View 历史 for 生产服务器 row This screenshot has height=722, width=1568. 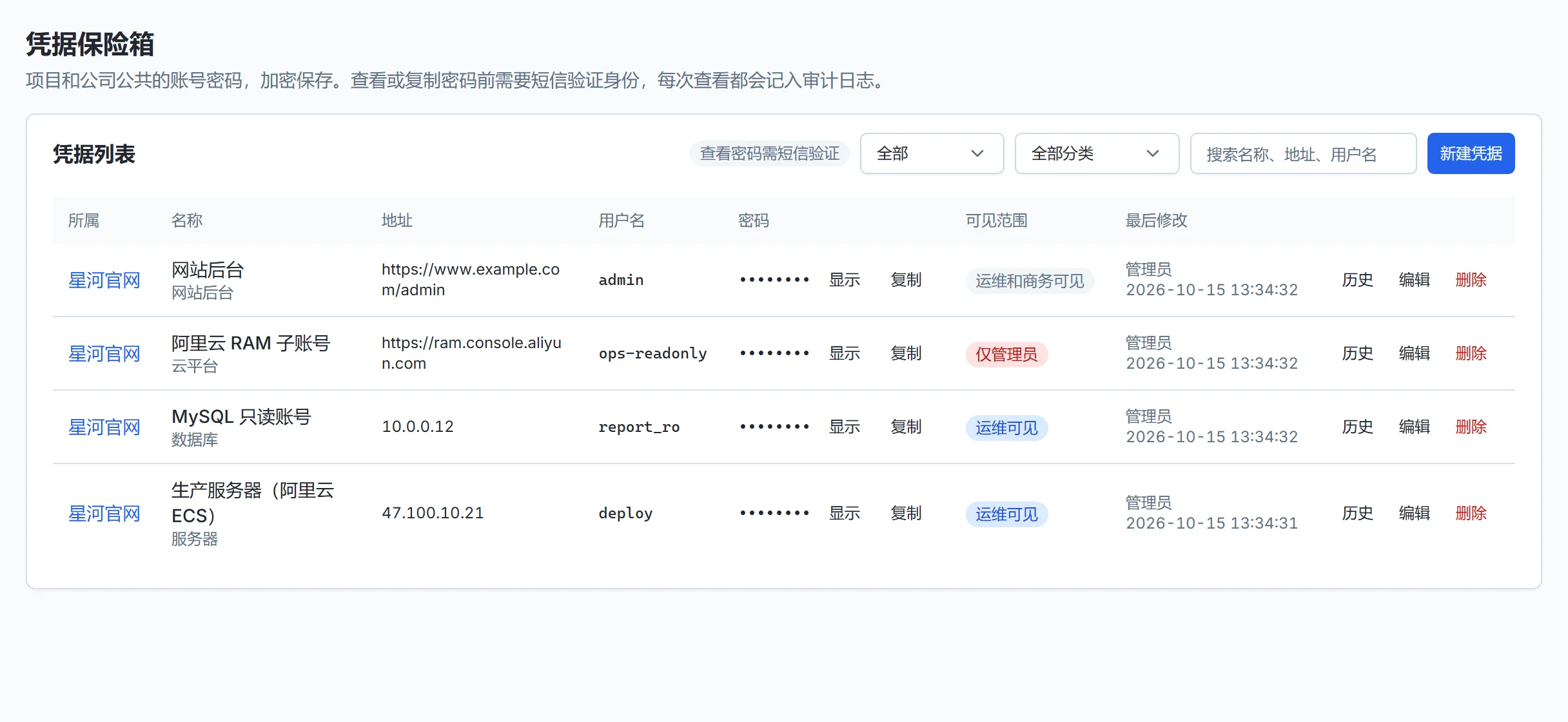(x=1358, y=513)
